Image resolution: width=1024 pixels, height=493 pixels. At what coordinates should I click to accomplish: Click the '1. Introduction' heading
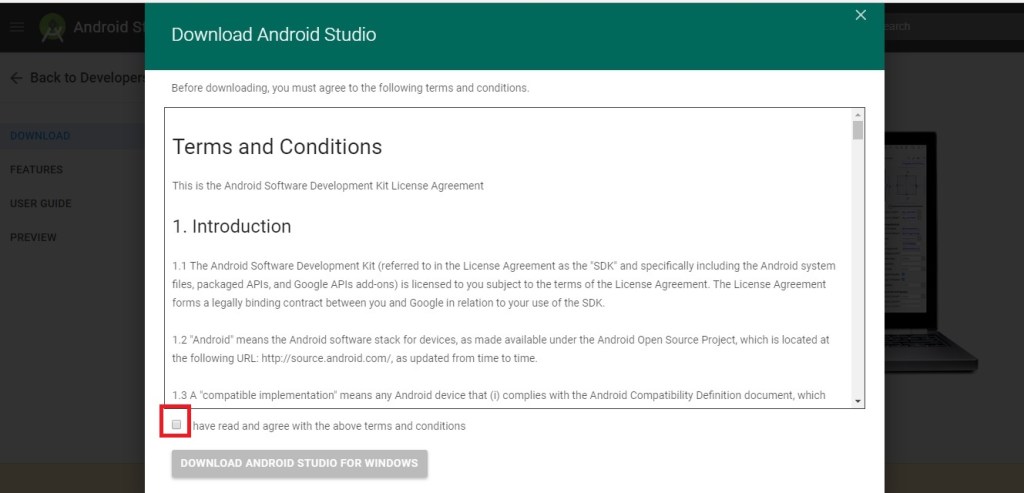(232, 227)
